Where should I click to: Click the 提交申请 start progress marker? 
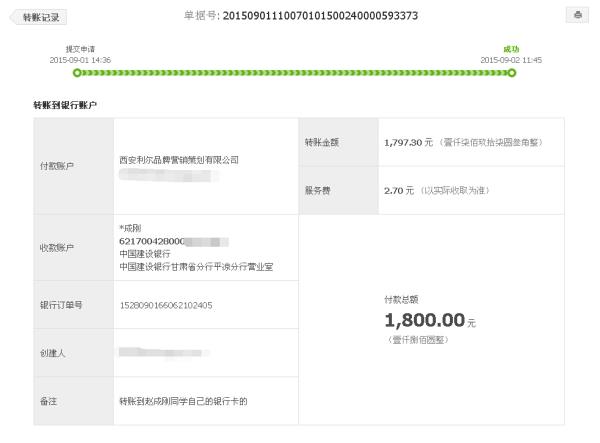point(77,73)
